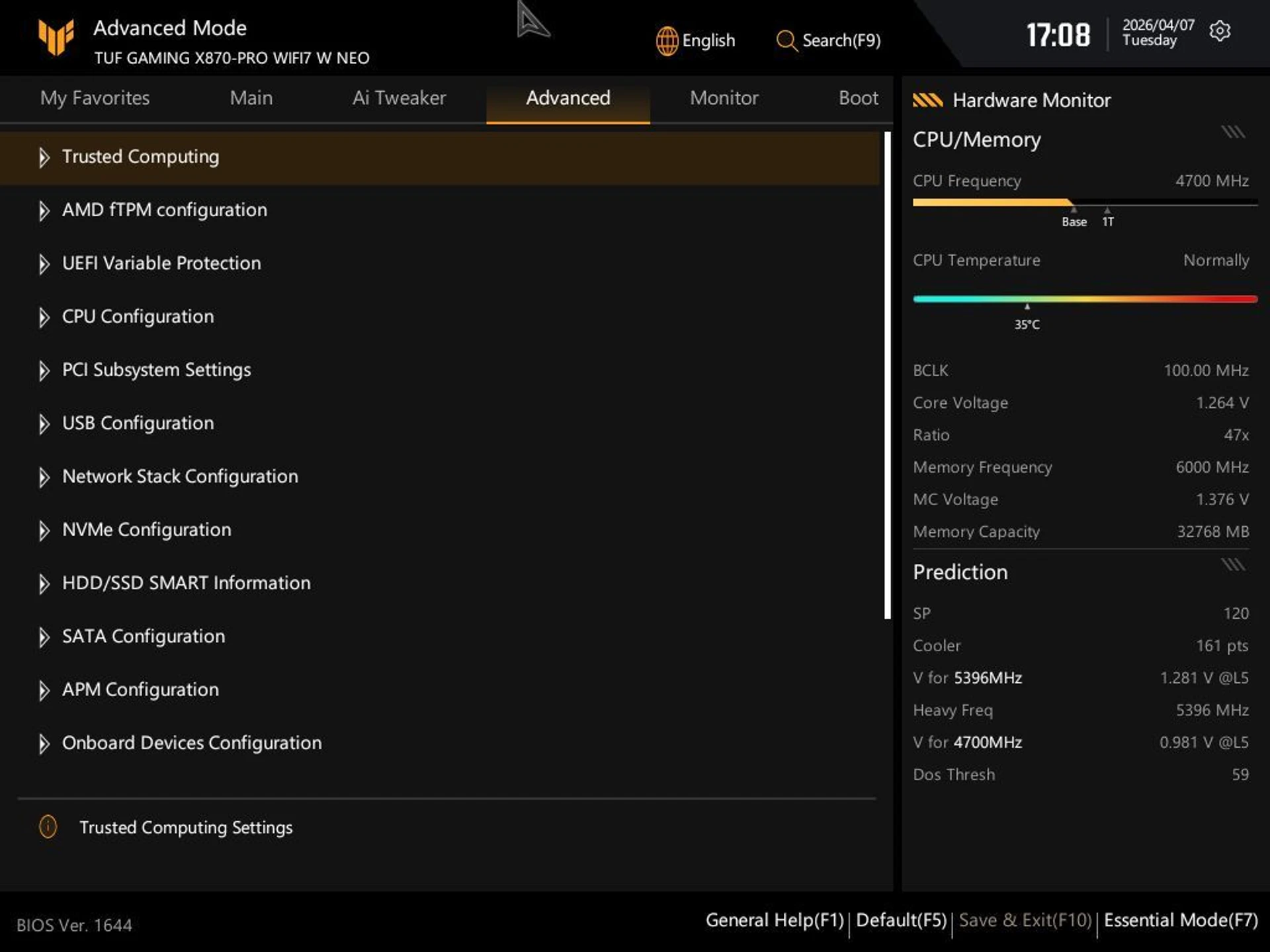The image size is (1270, 952).
Task: Select the Advanced tab
Action: click(568, 98)
